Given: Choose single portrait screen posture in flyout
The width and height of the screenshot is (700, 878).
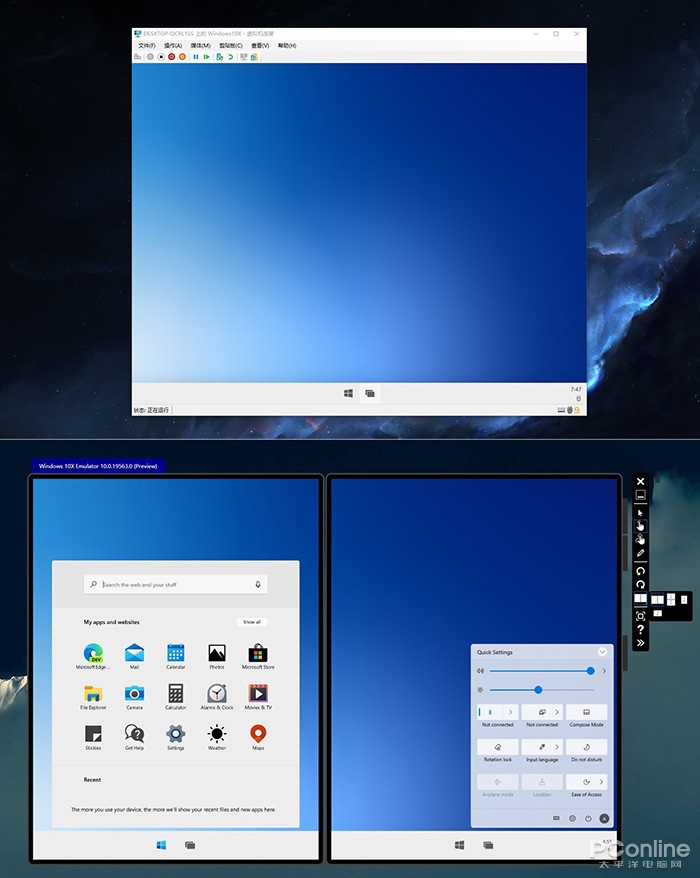Looking at the screenshot, I should pos(684,600).
